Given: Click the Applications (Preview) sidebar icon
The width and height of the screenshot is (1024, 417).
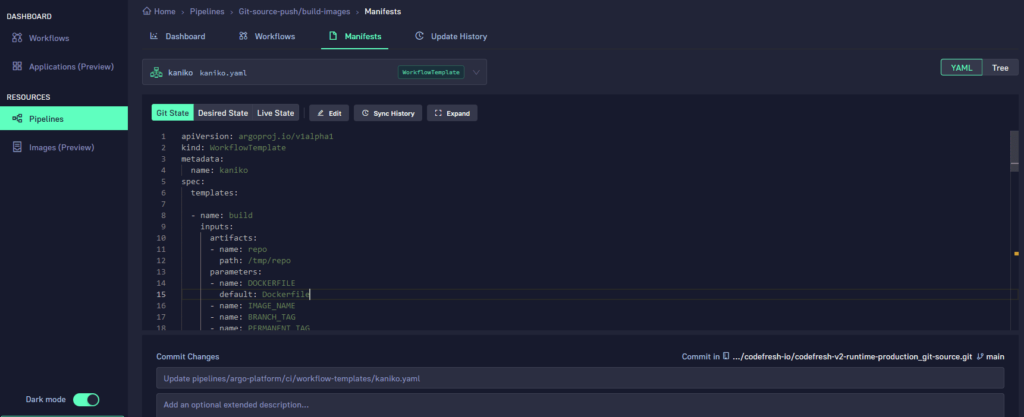Looking at the screenshot, I should 17,66.
